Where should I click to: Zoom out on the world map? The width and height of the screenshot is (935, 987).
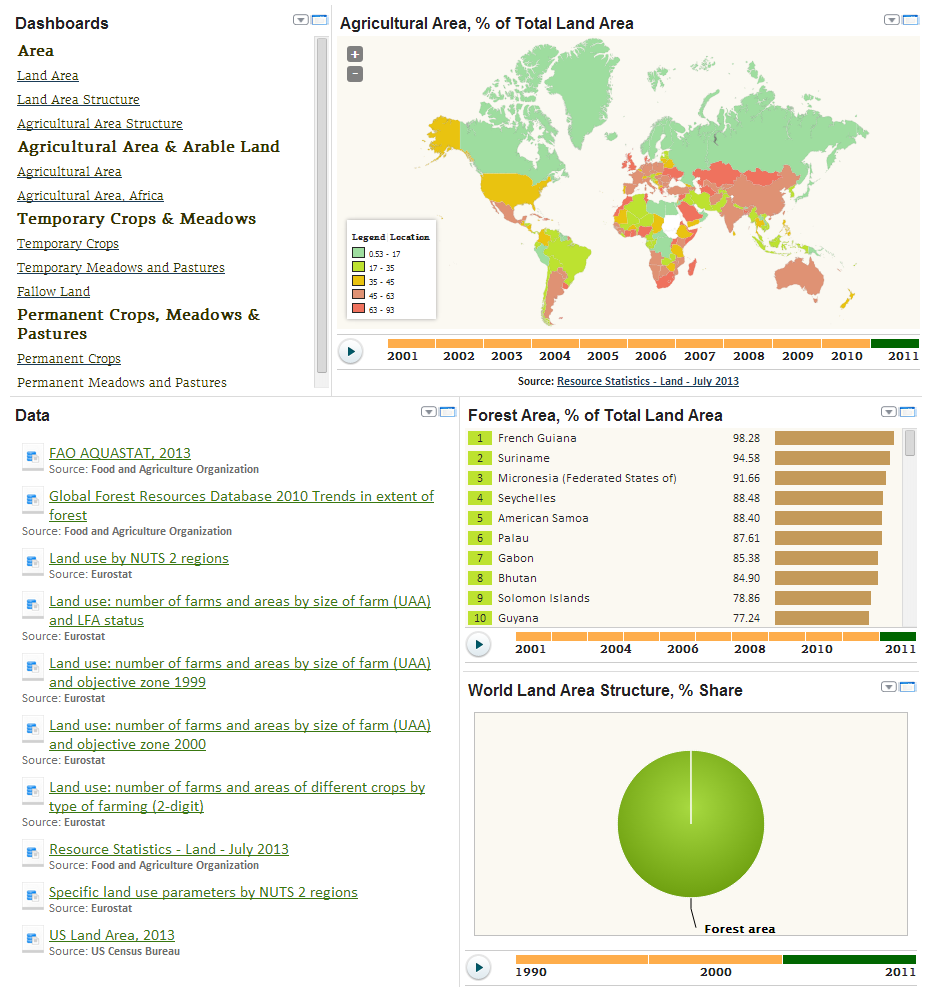tap(355, 74)
